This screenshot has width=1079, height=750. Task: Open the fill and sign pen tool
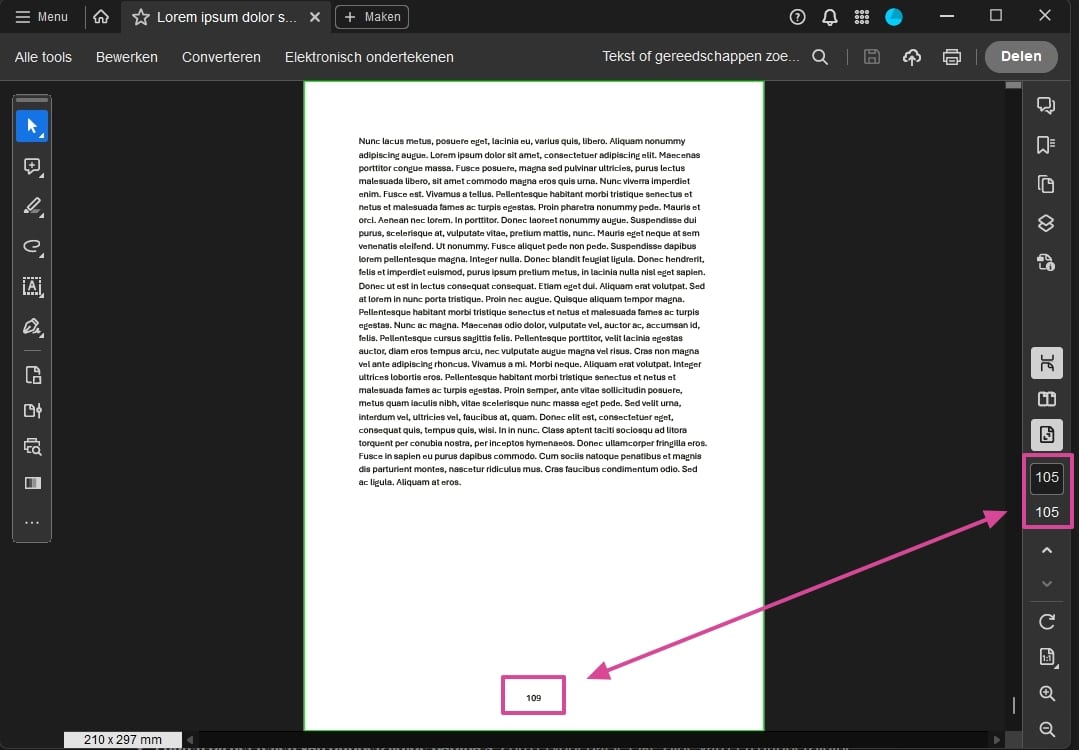32,326
